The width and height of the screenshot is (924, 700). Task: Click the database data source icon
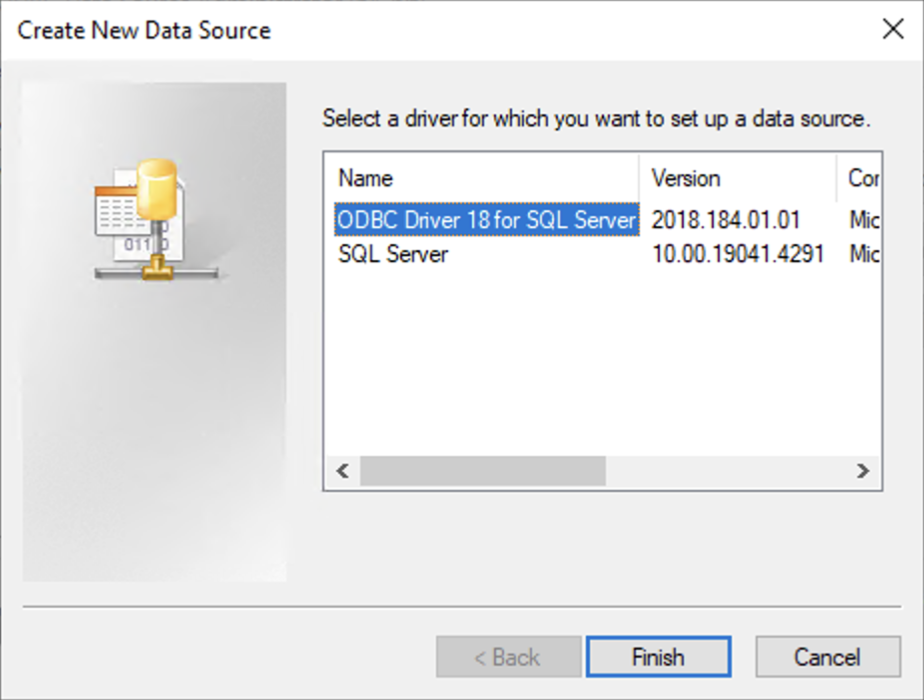click(x=157, y=220)
